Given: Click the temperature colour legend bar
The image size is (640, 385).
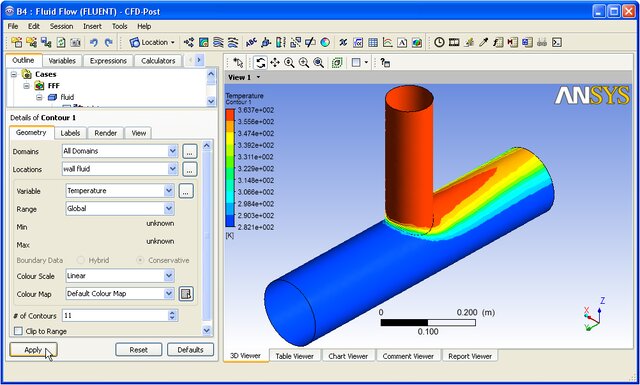Looking at the screenshot, I should (230, 168).
